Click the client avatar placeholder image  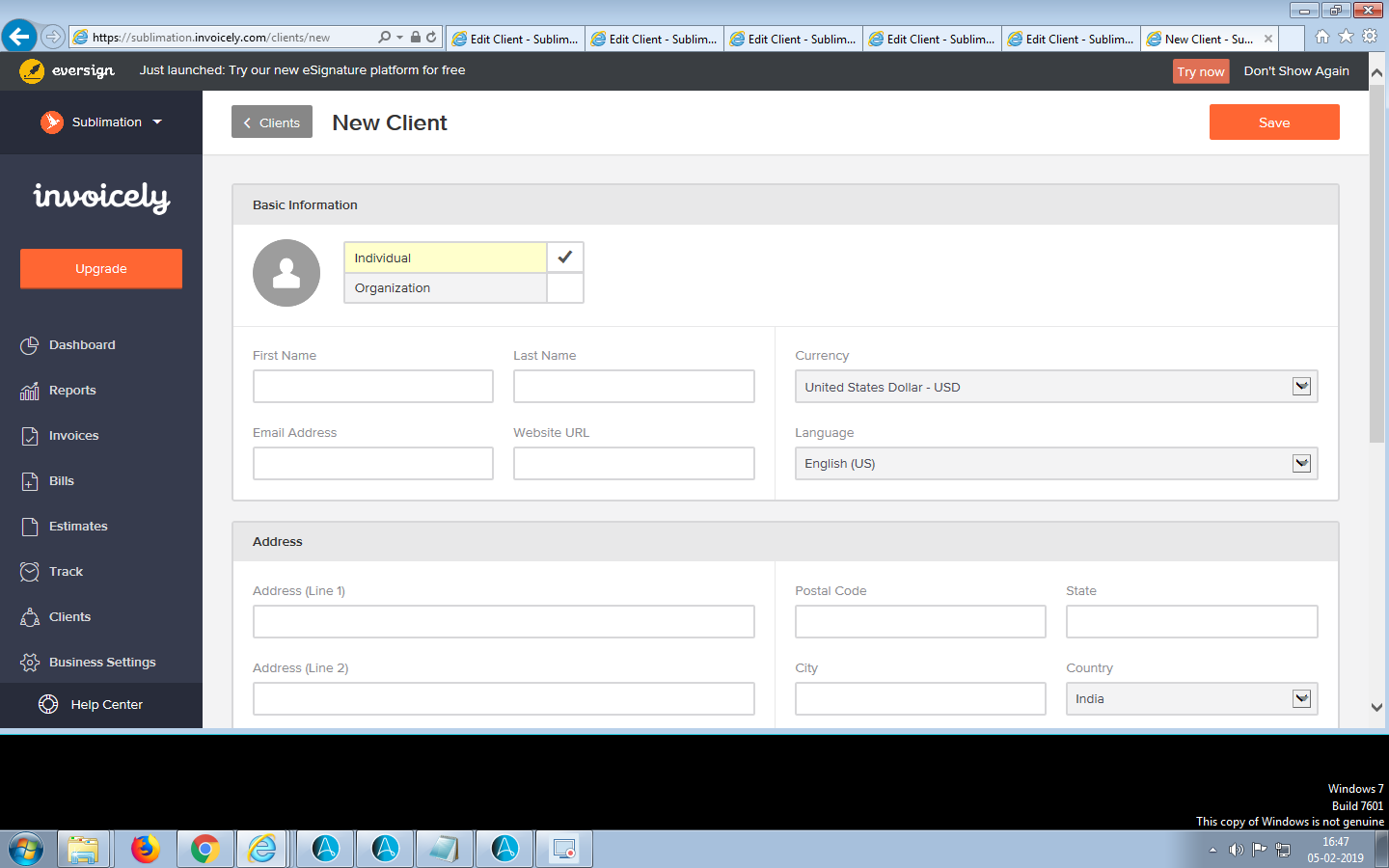[286, 273]
